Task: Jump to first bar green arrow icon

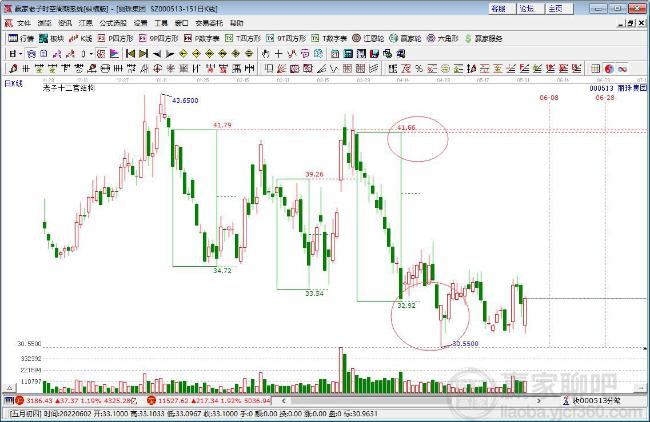Action: pyautogui.click(x=131, y=54)
